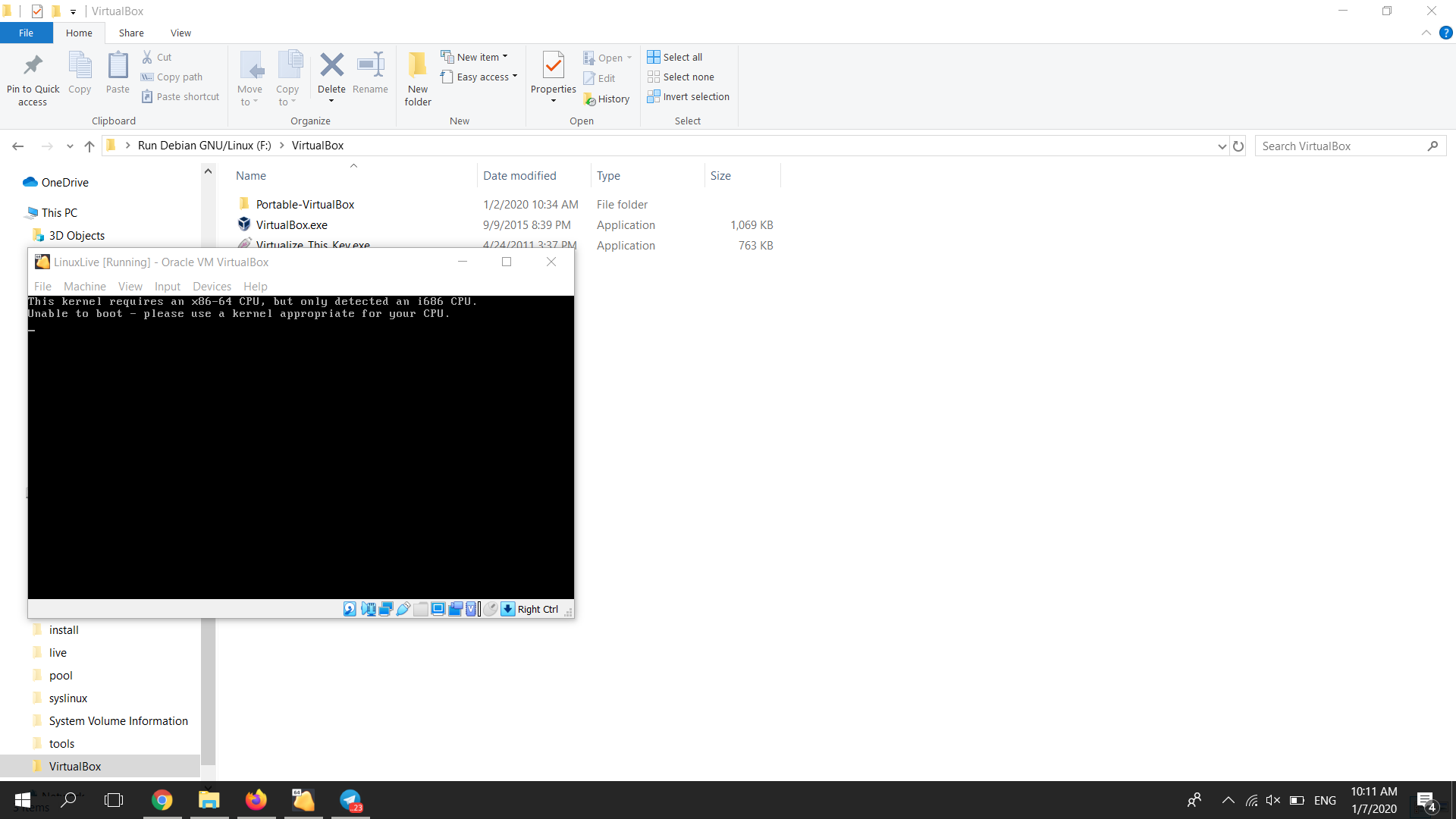Click the network adapters status icon
The height and width of the screenshot is (819, 1456).
pyautogui.click(x=386, y=609)
